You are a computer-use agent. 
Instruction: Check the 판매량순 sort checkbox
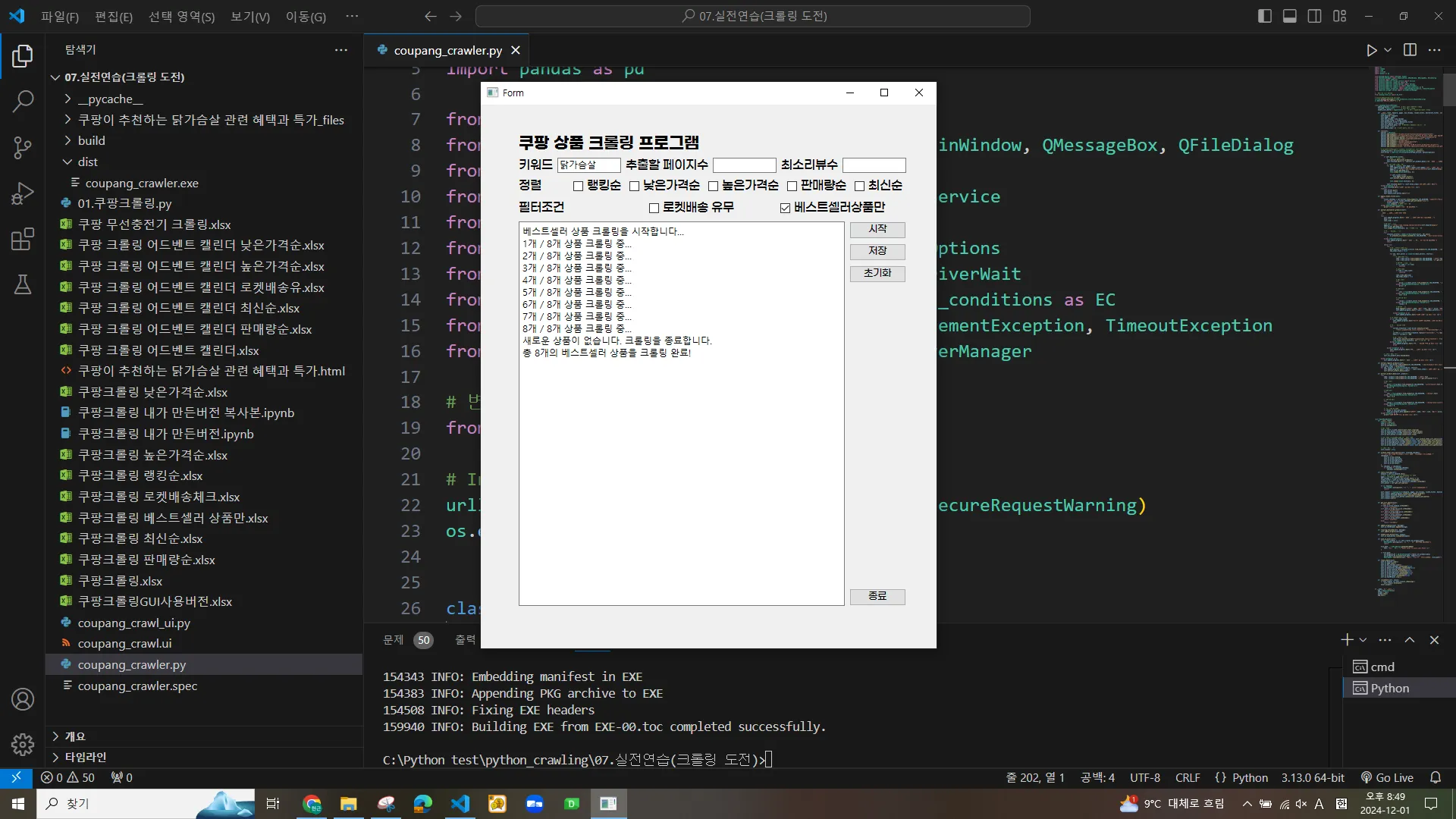coord(792,186)
